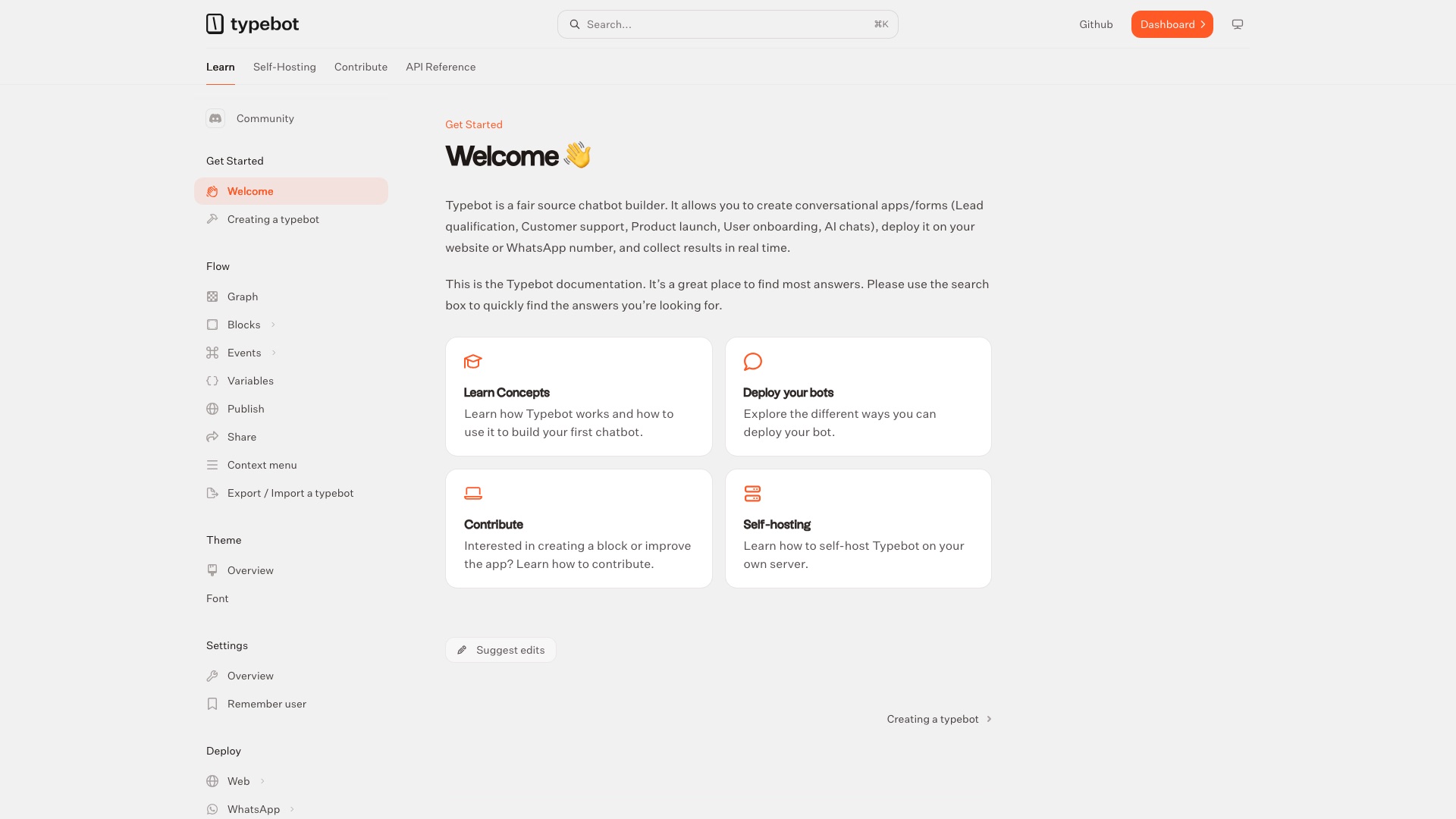Click the Contribute laptop icon

(x=473, y=494)
